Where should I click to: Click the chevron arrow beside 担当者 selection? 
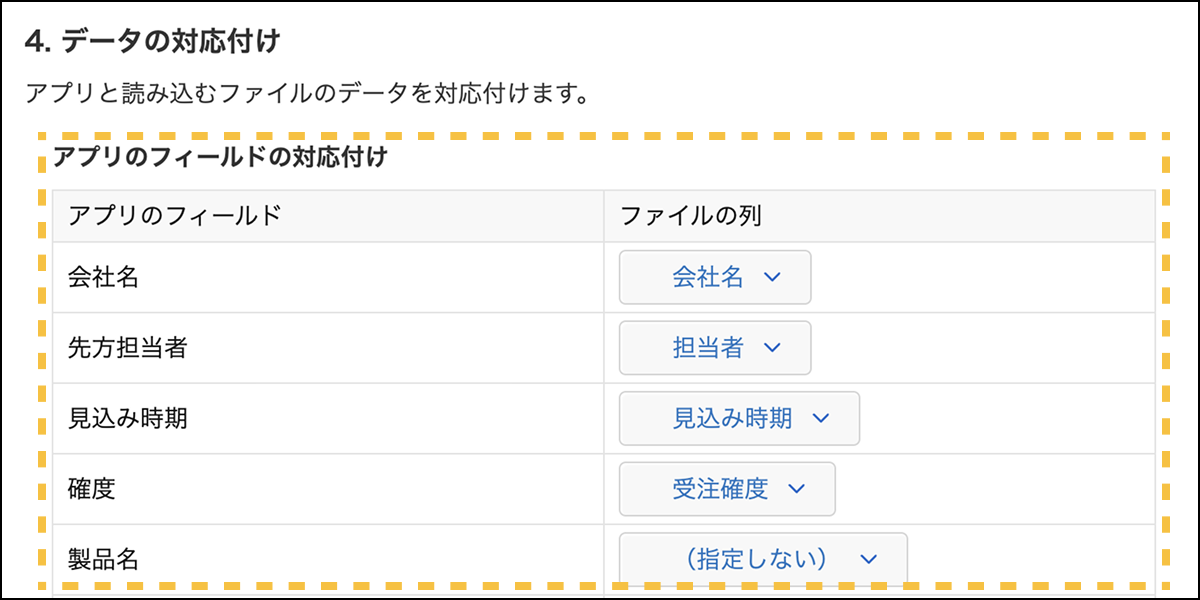tap(771, 347)
